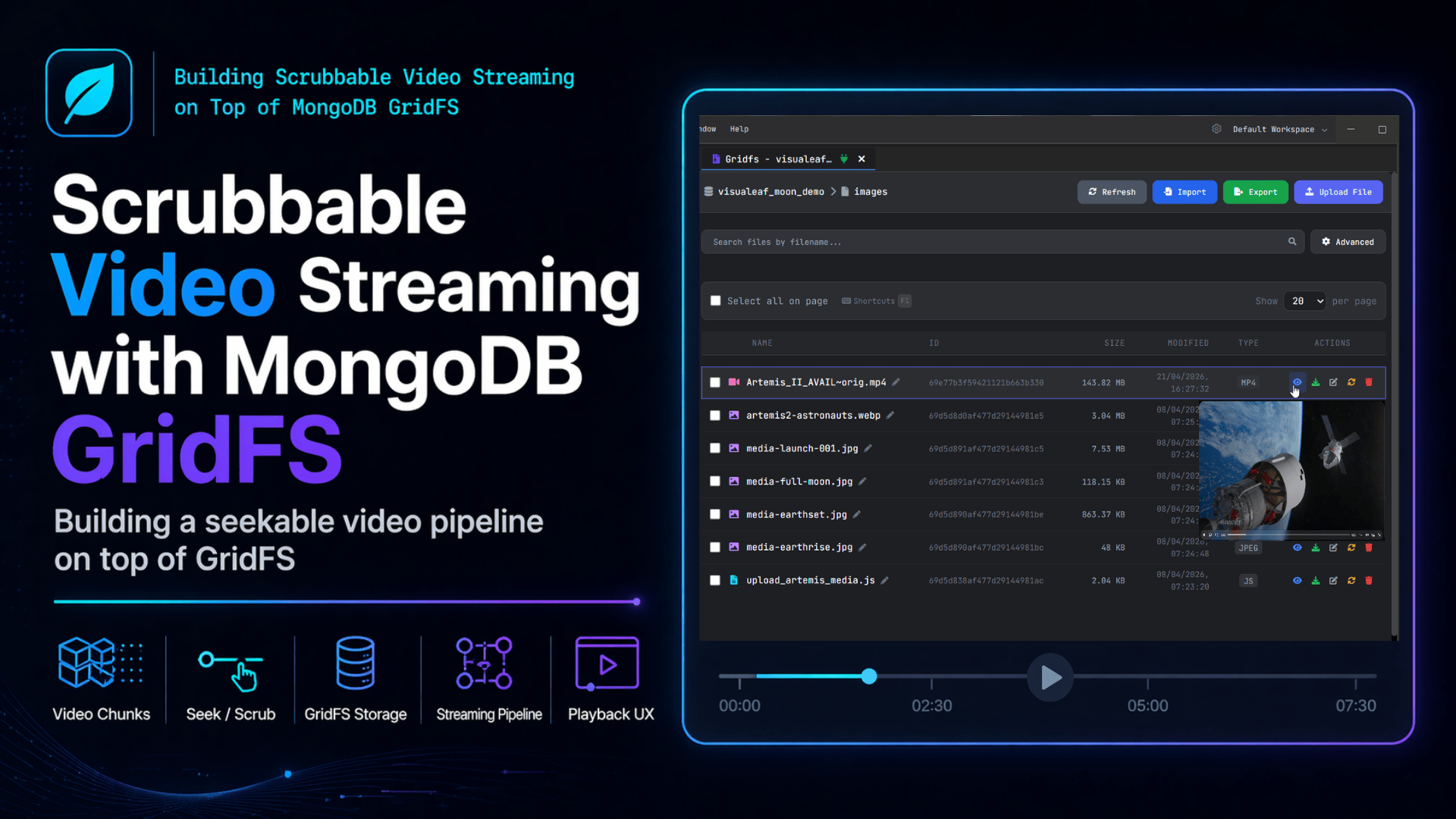This screenshot has height=819, width=1456.
Task: Rename Artemis_II_AVAIL~orig.mp4 via pencil icon
Action: coord(896,382)
